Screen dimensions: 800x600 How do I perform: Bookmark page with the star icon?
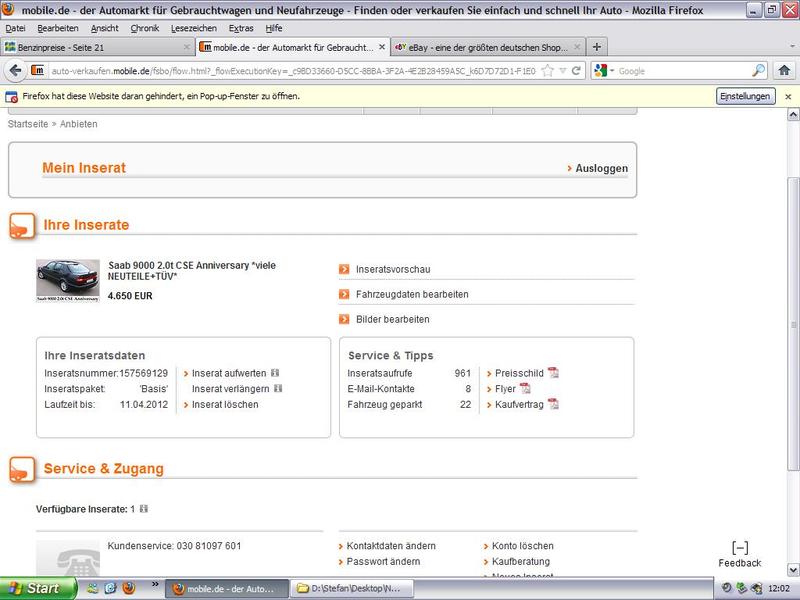[x=547, y=71]
